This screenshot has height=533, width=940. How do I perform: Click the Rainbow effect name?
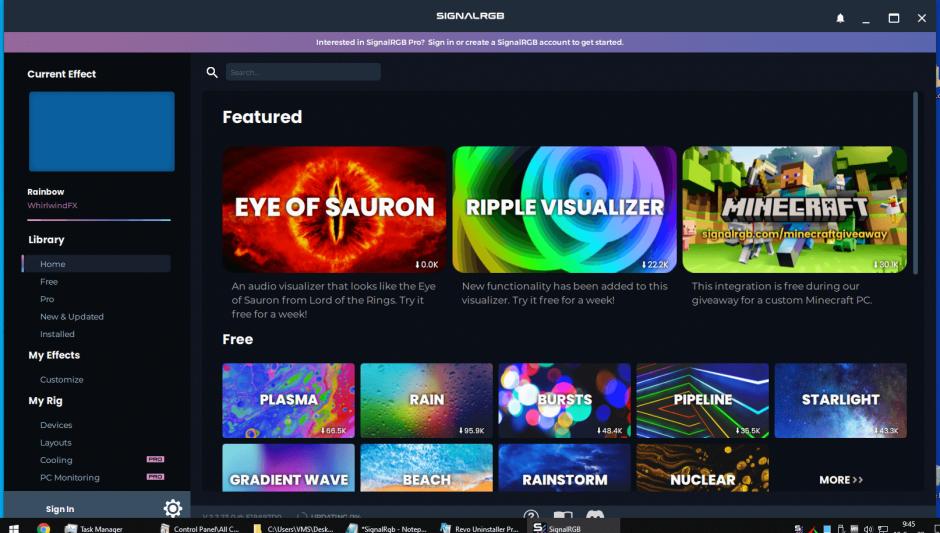coord(46,192)
